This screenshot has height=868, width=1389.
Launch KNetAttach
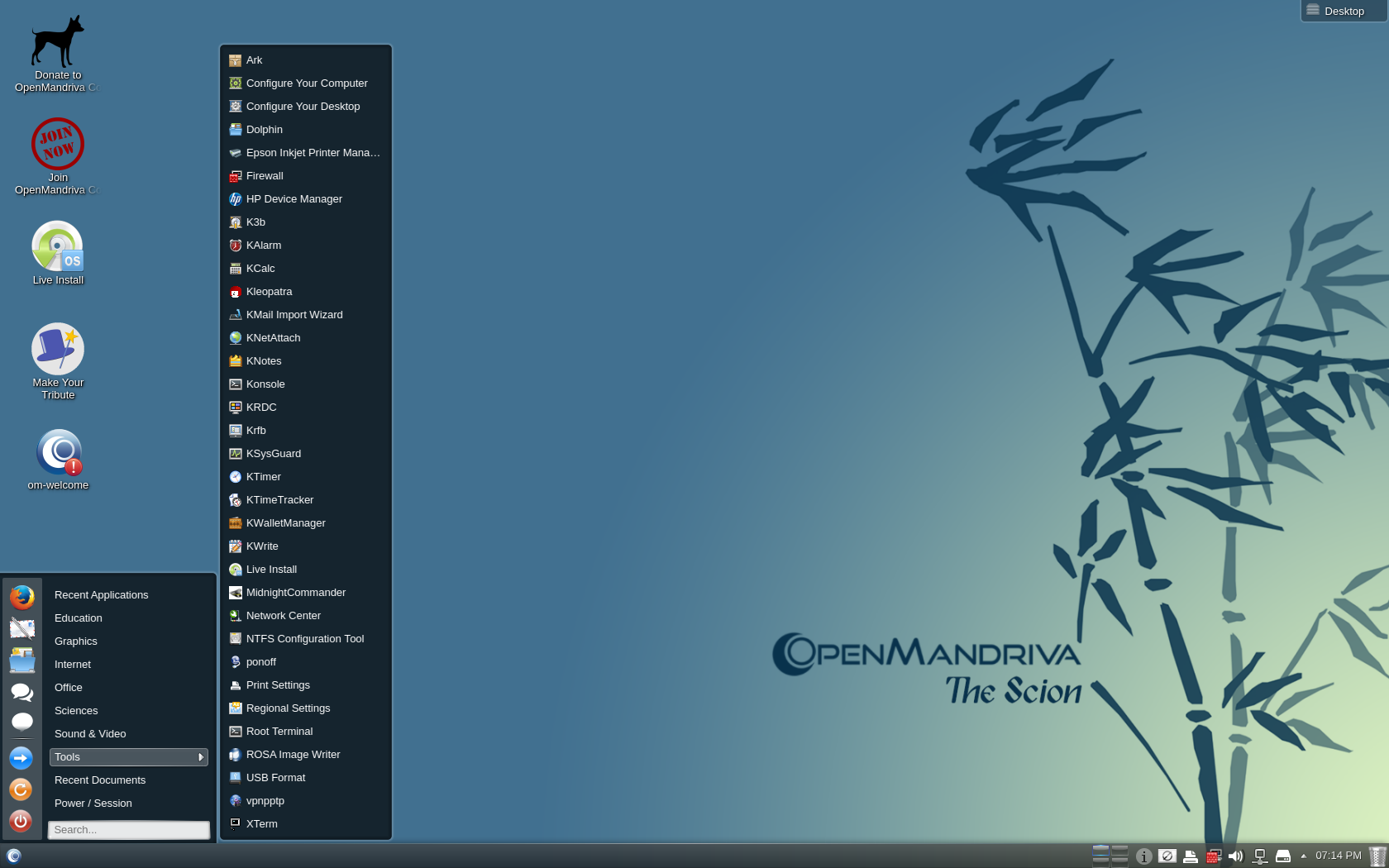click(306, 338)
